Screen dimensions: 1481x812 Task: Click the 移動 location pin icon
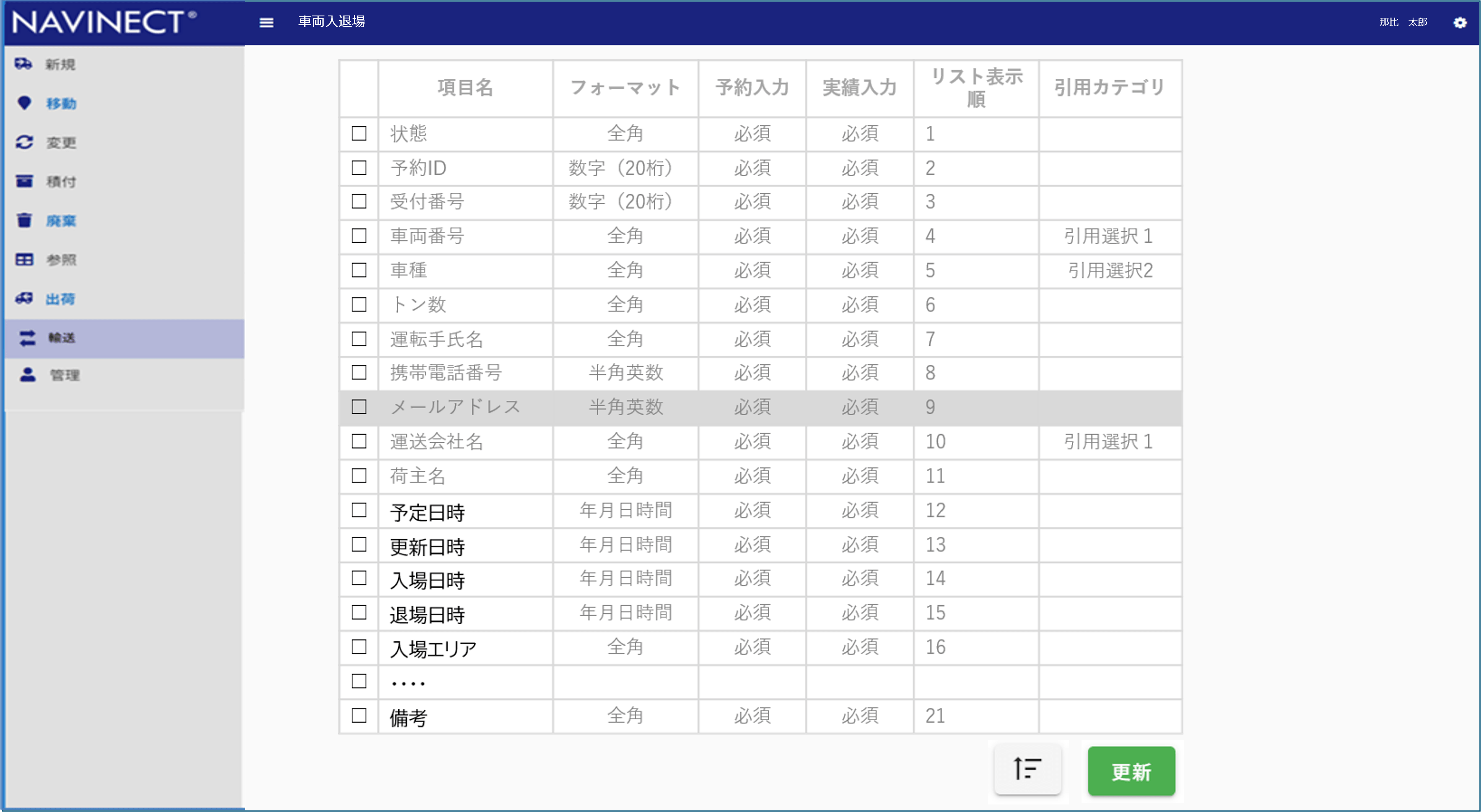pos(24,103)
